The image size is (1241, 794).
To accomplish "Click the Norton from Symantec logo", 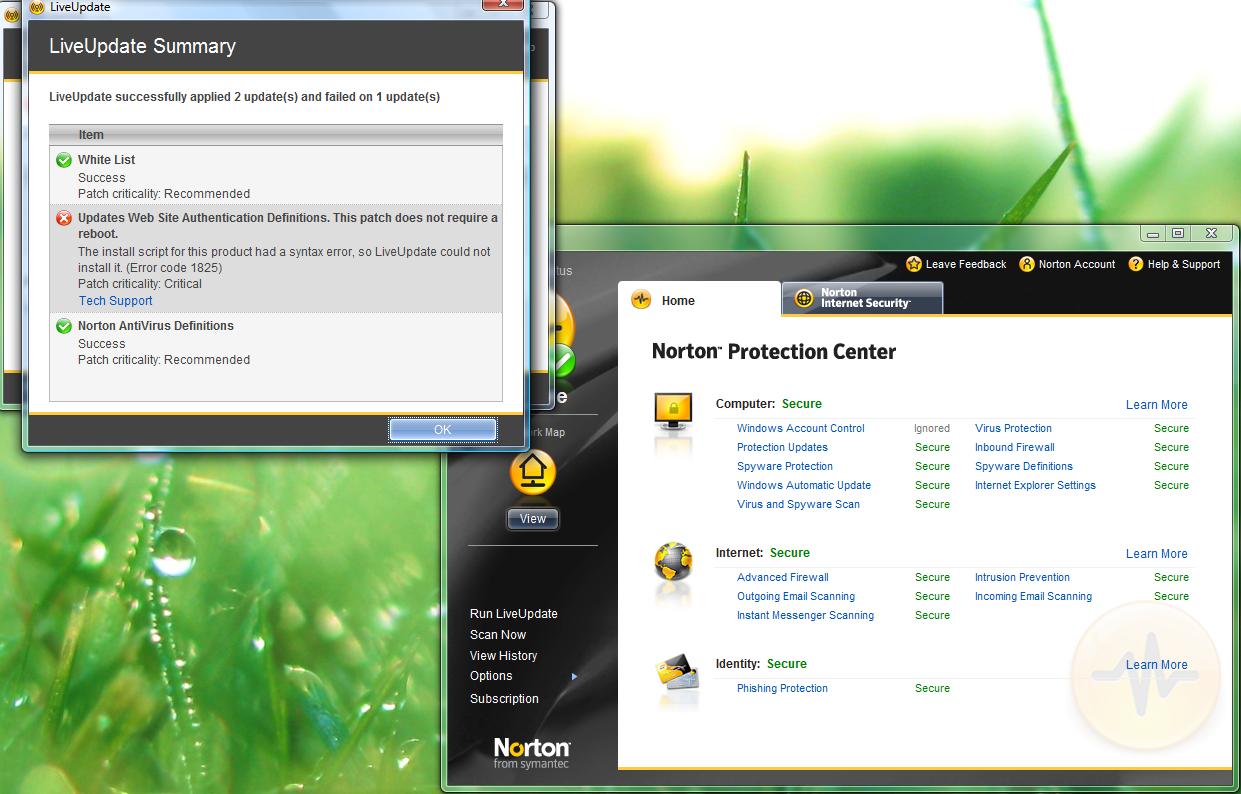I will pyautogui.click(x=532, y=754).
